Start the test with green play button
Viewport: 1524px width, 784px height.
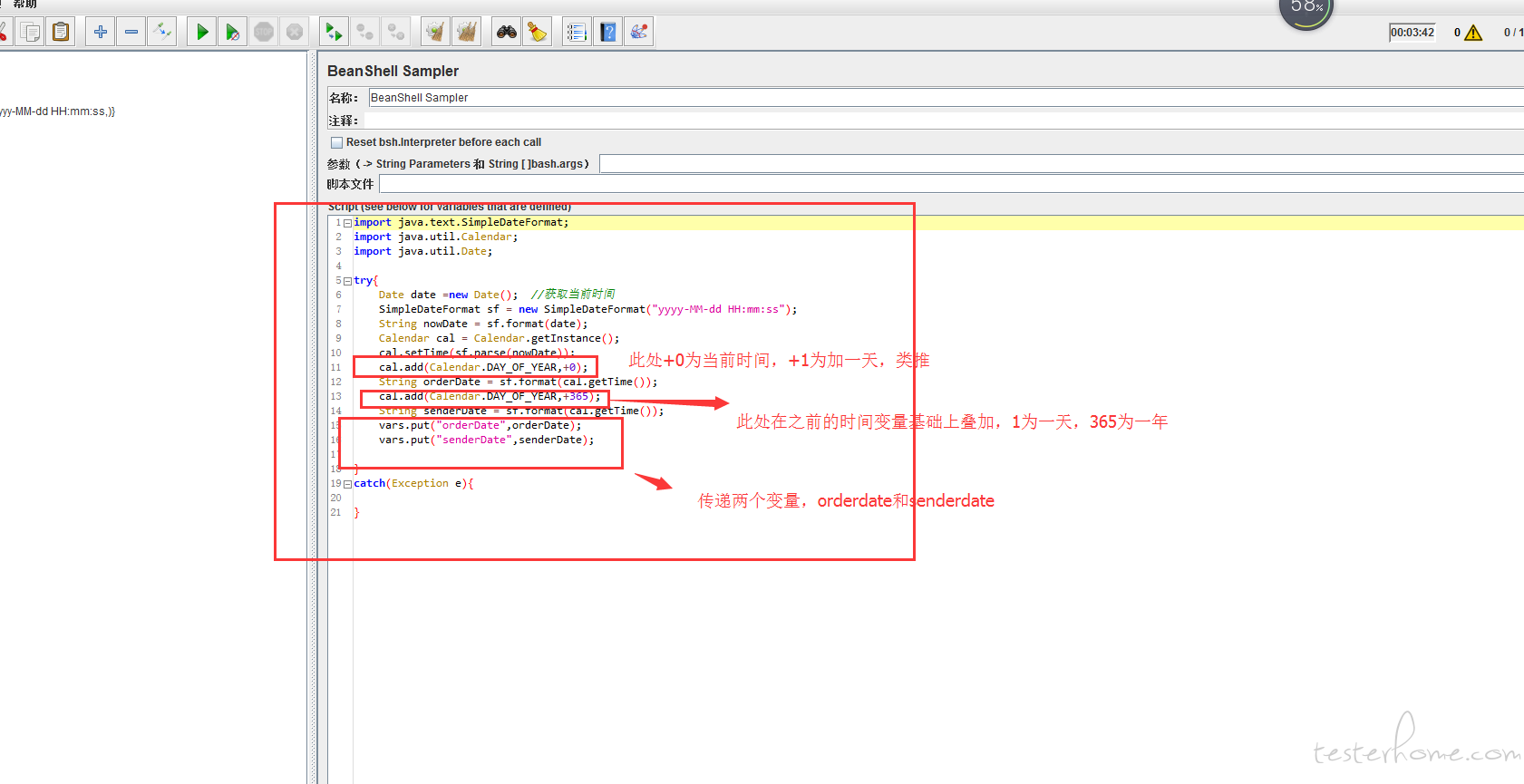click(x=202, y=32)
